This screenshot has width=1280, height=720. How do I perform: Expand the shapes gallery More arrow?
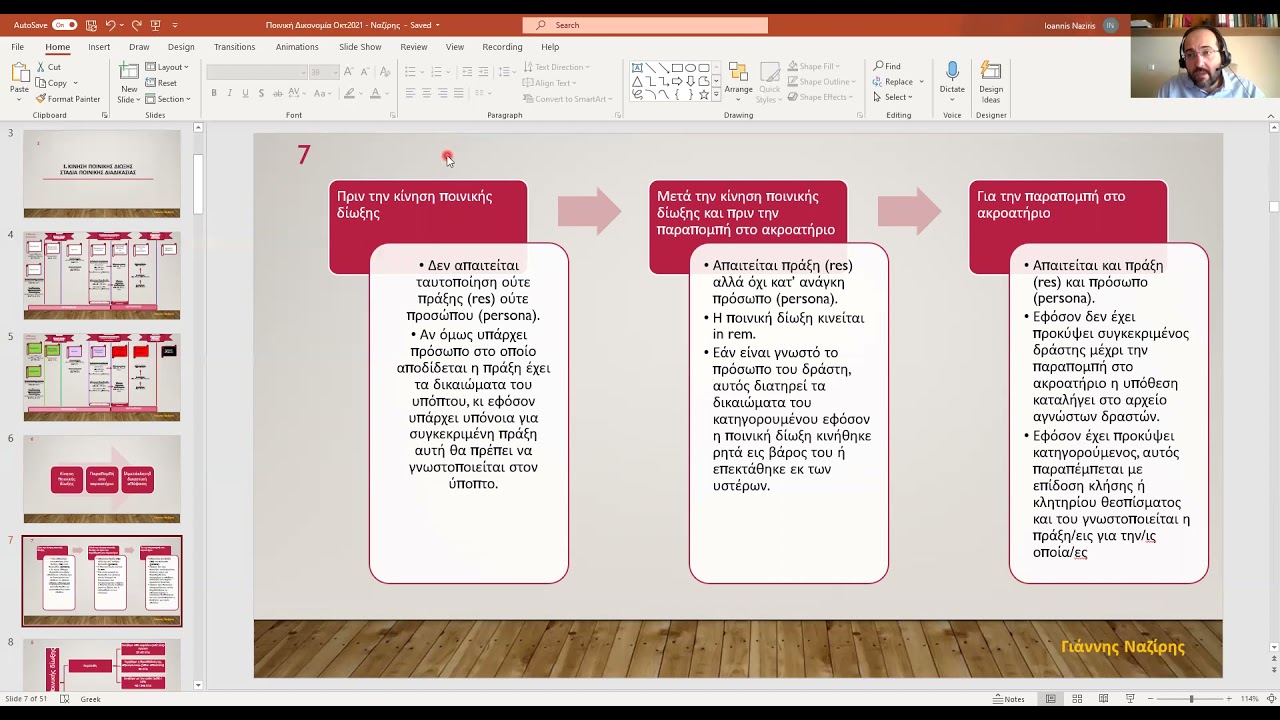tap(716, 94)
